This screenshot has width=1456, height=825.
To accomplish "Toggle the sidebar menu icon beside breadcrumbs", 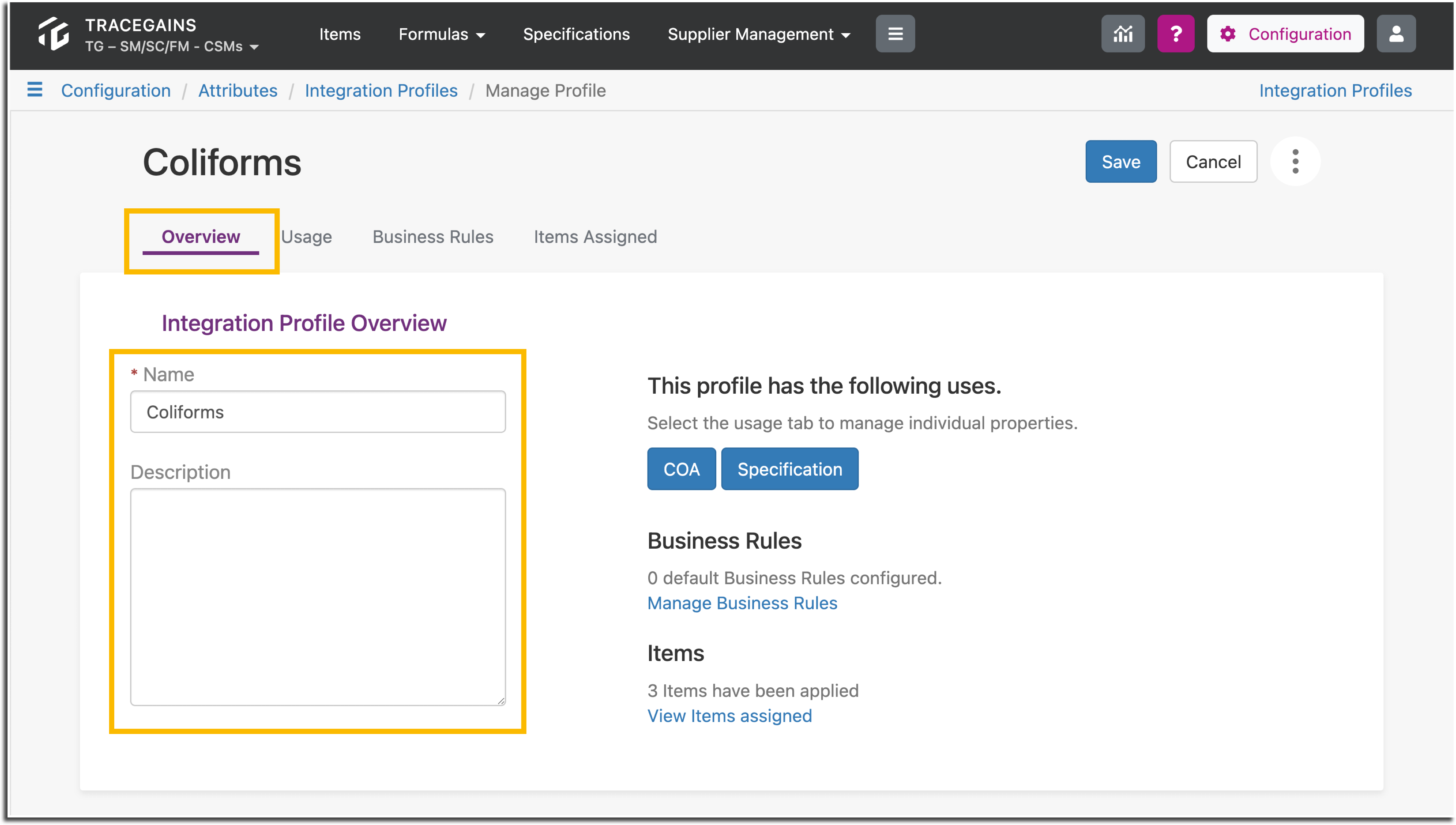I will pyautogui.click(x=35, y=89).
